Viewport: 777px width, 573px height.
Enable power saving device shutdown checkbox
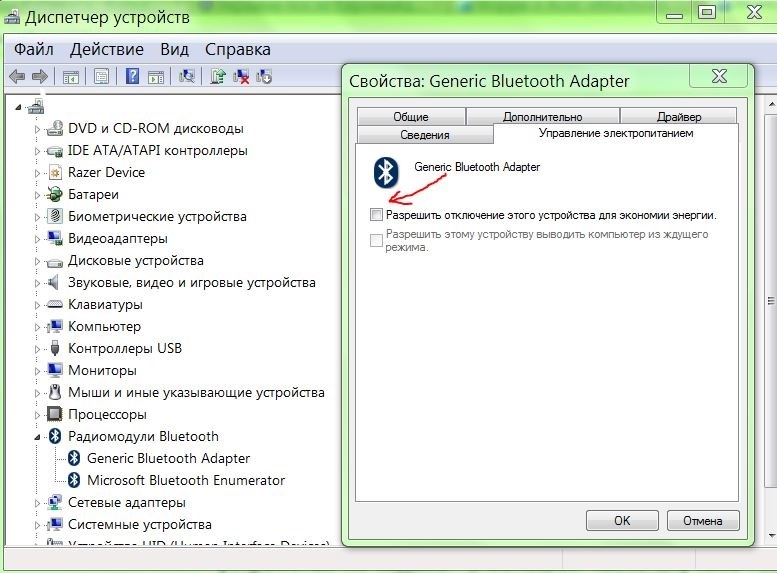coord(376,215)
